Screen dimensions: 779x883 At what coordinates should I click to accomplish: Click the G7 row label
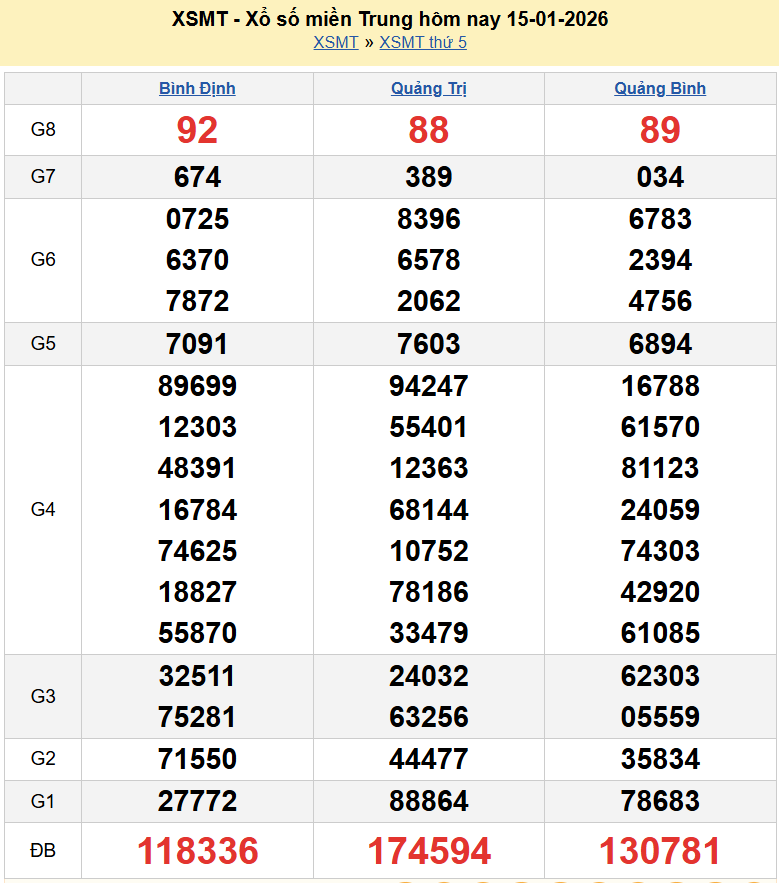(43, 177)
